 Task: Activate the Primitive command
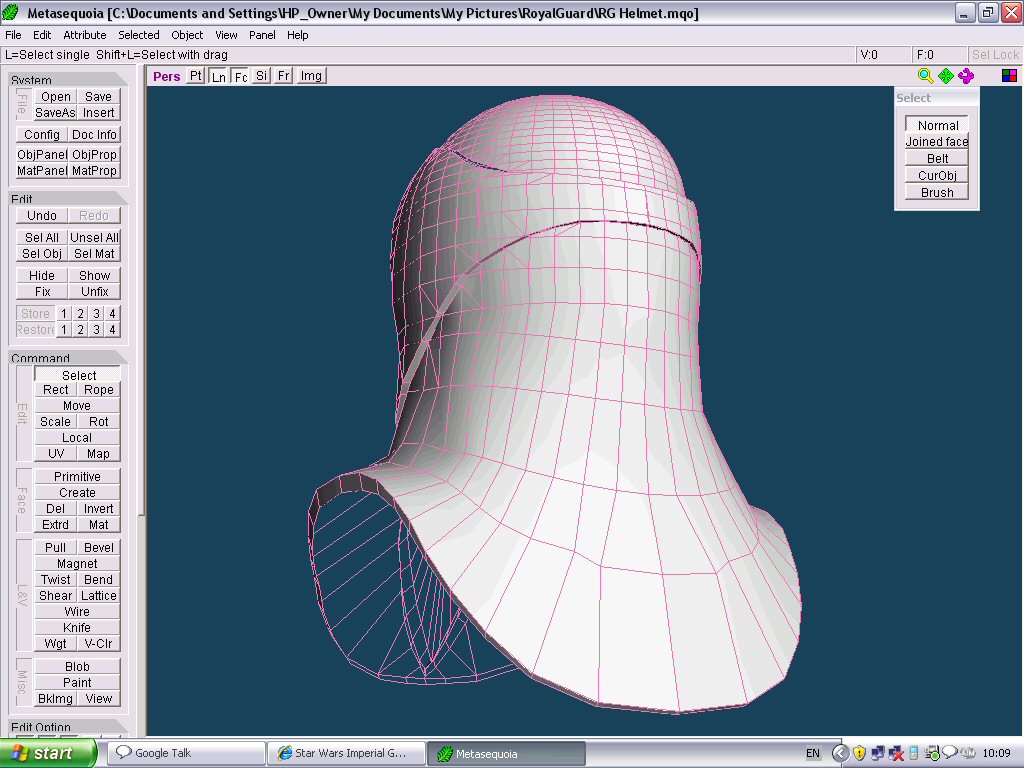(x=77, y=477)
